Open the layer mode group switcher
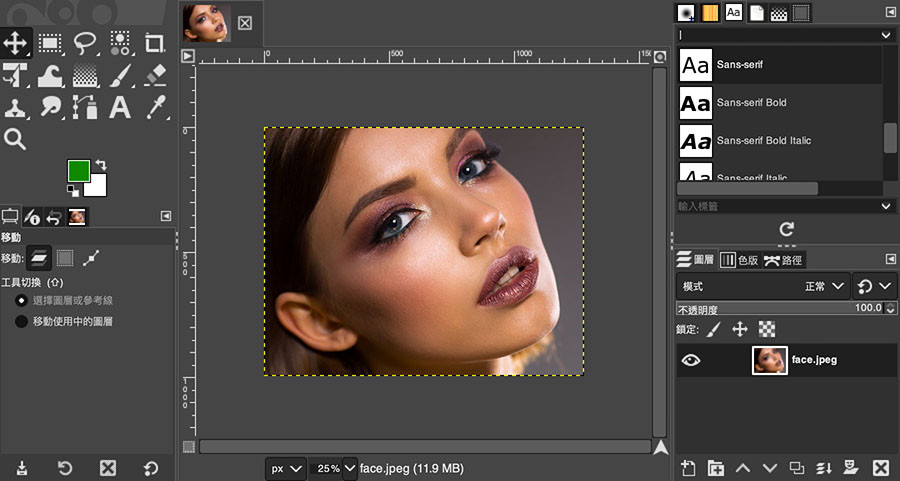 click(874, 286)
